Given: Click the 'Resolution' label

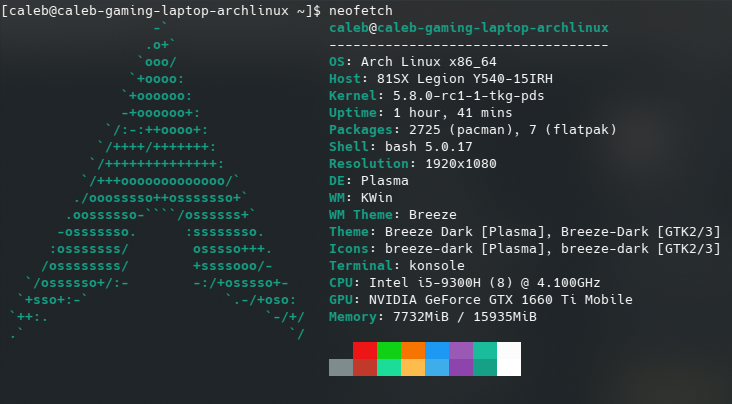Looking at the screenshot, I should (x=369, y=164).
